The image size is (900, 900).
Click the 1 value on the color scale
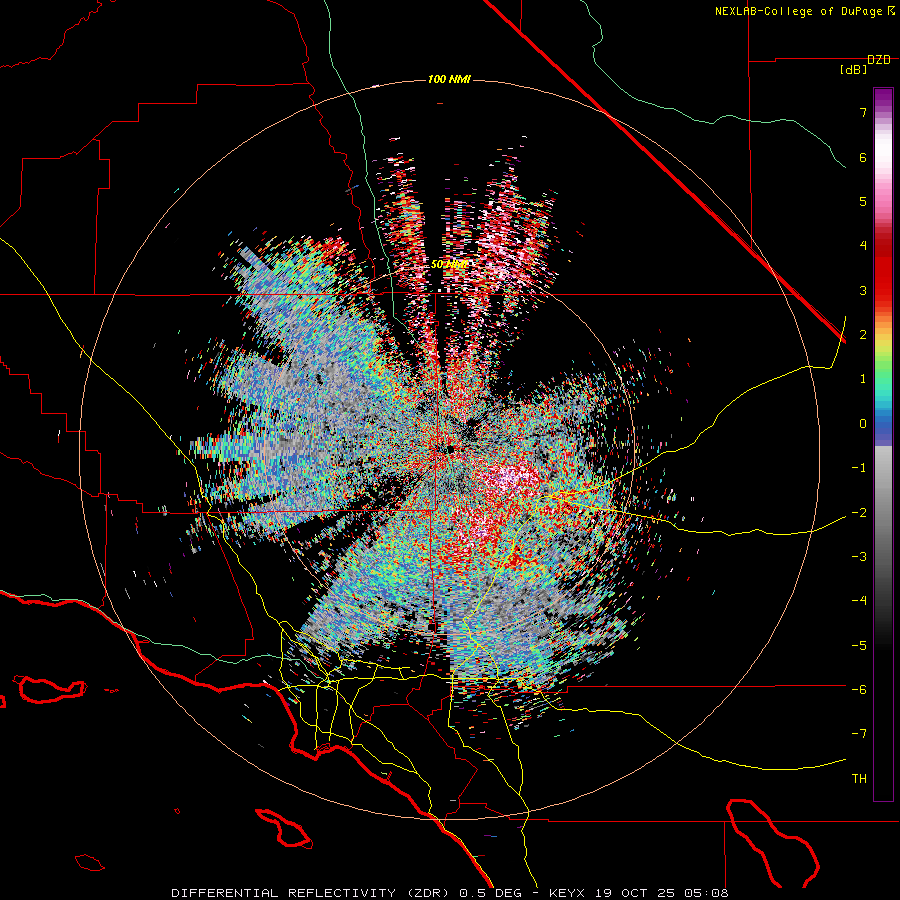tap(863, 379)
